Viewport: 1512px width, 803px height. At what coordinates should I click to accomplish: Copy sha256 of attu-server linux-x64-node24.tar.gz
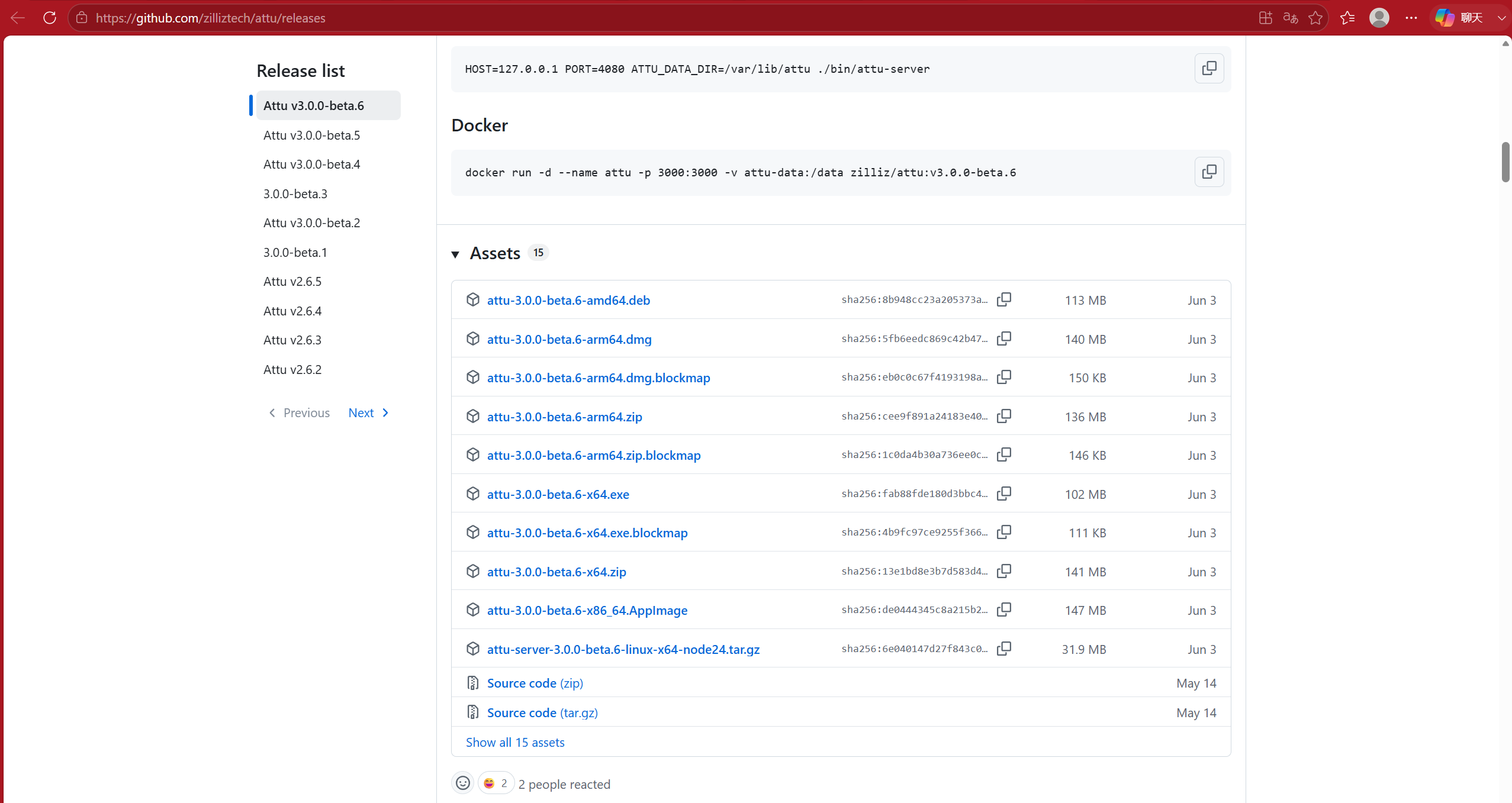point(1004,649)
